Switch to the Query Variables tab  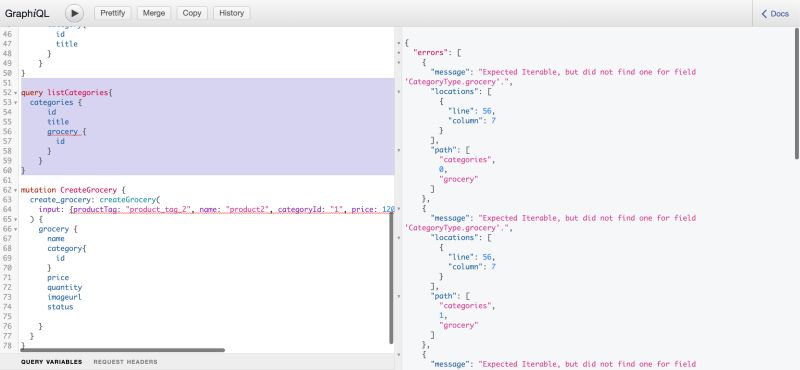52,362
